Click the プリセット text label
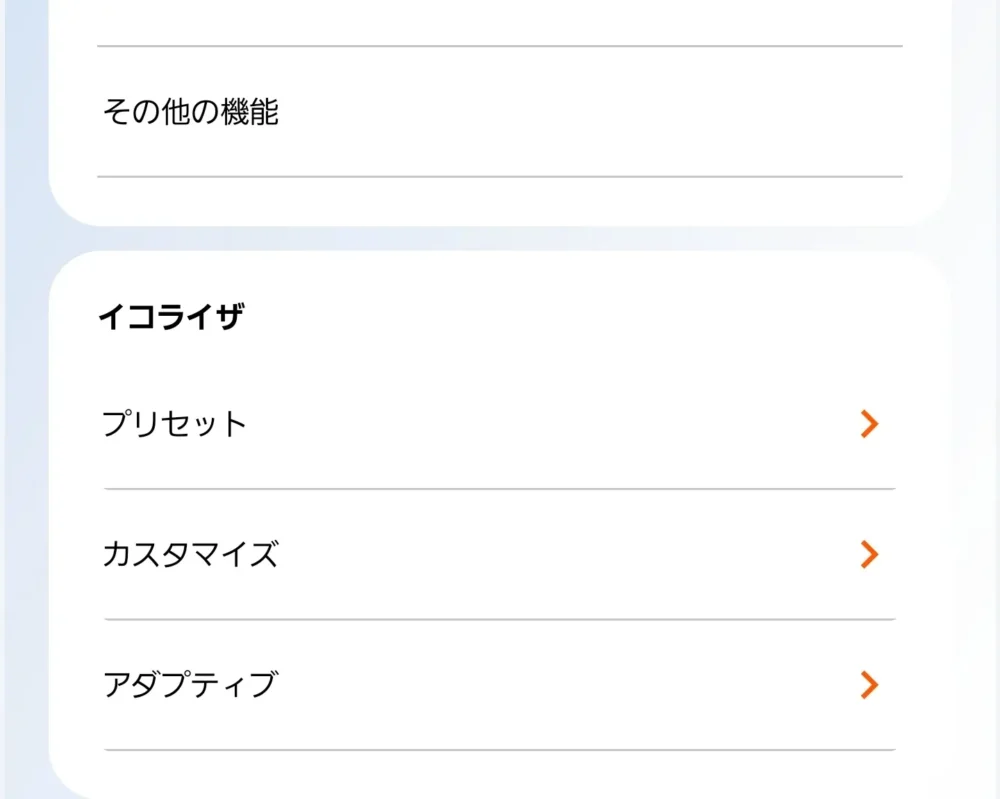This screenshot has width=1000, height=799. click(x=174, y=424)
